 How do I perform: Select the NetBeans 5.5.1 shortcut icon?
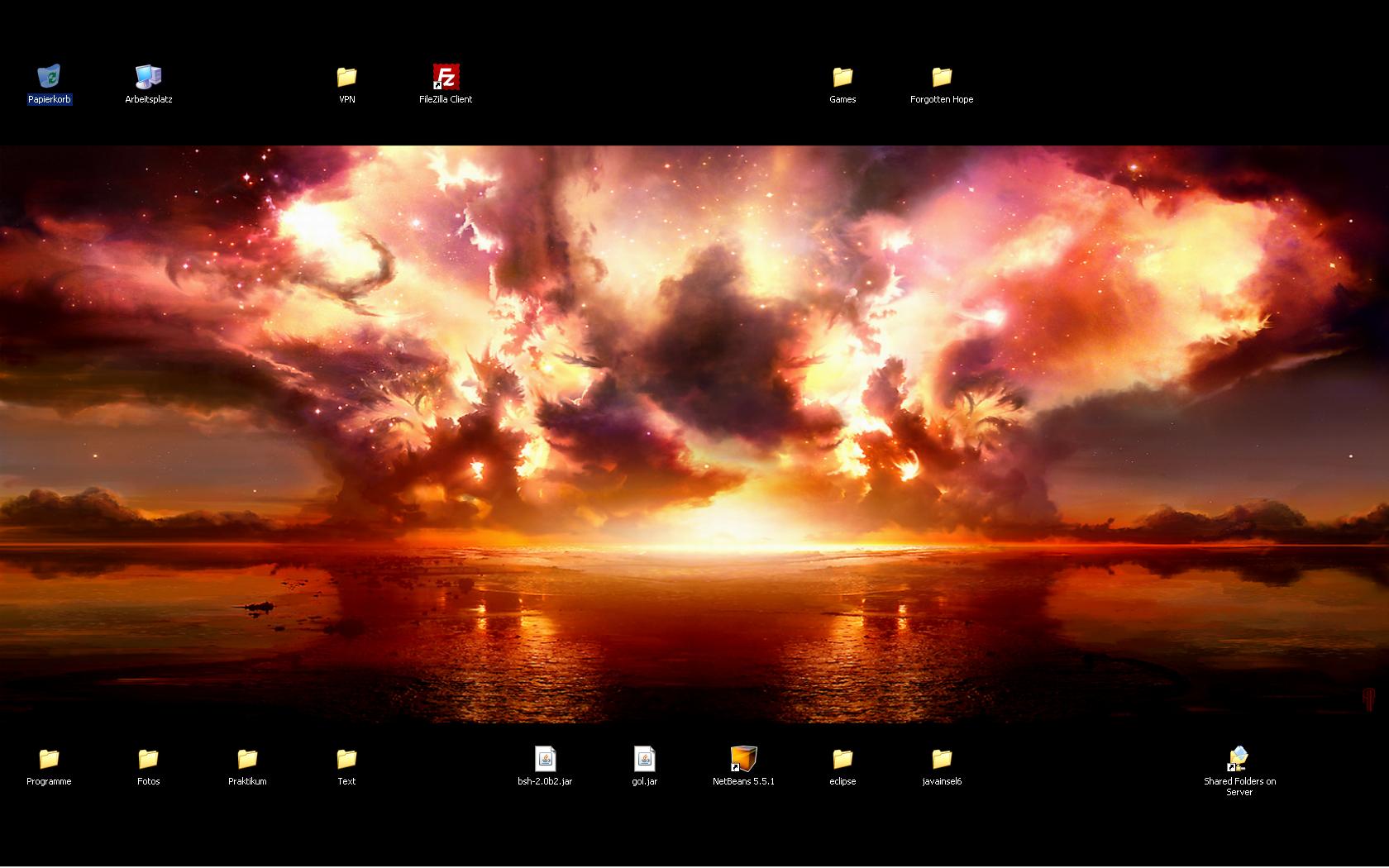coord(743,759)
